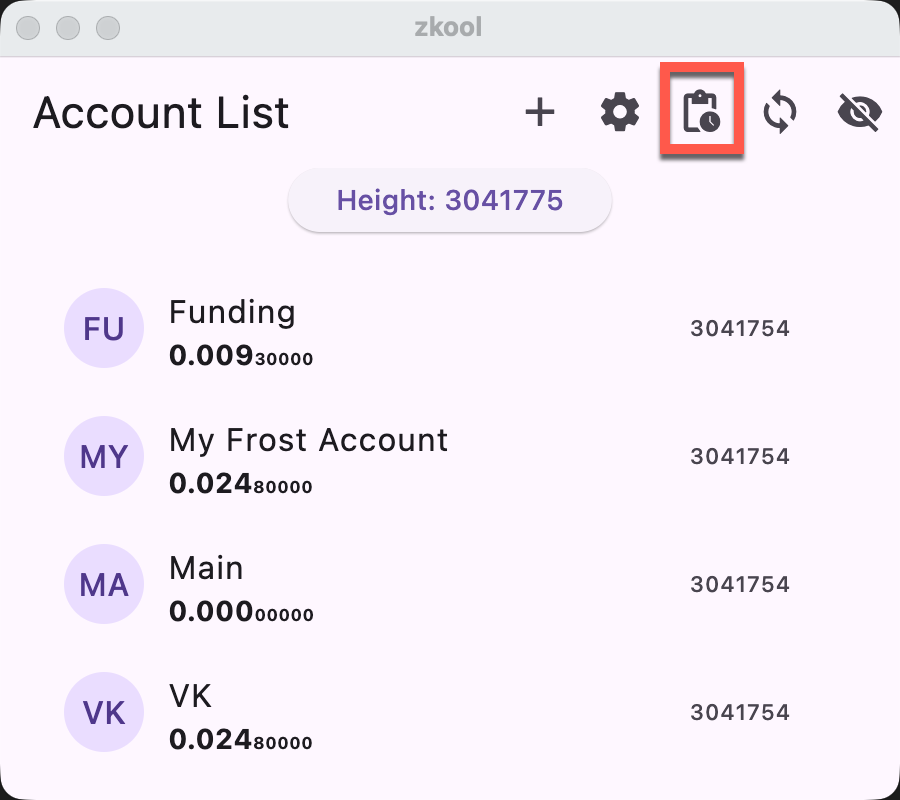Open the Funding account name
Image resolution: width=900 pixels, height=800 pixels.
[232, 313]
